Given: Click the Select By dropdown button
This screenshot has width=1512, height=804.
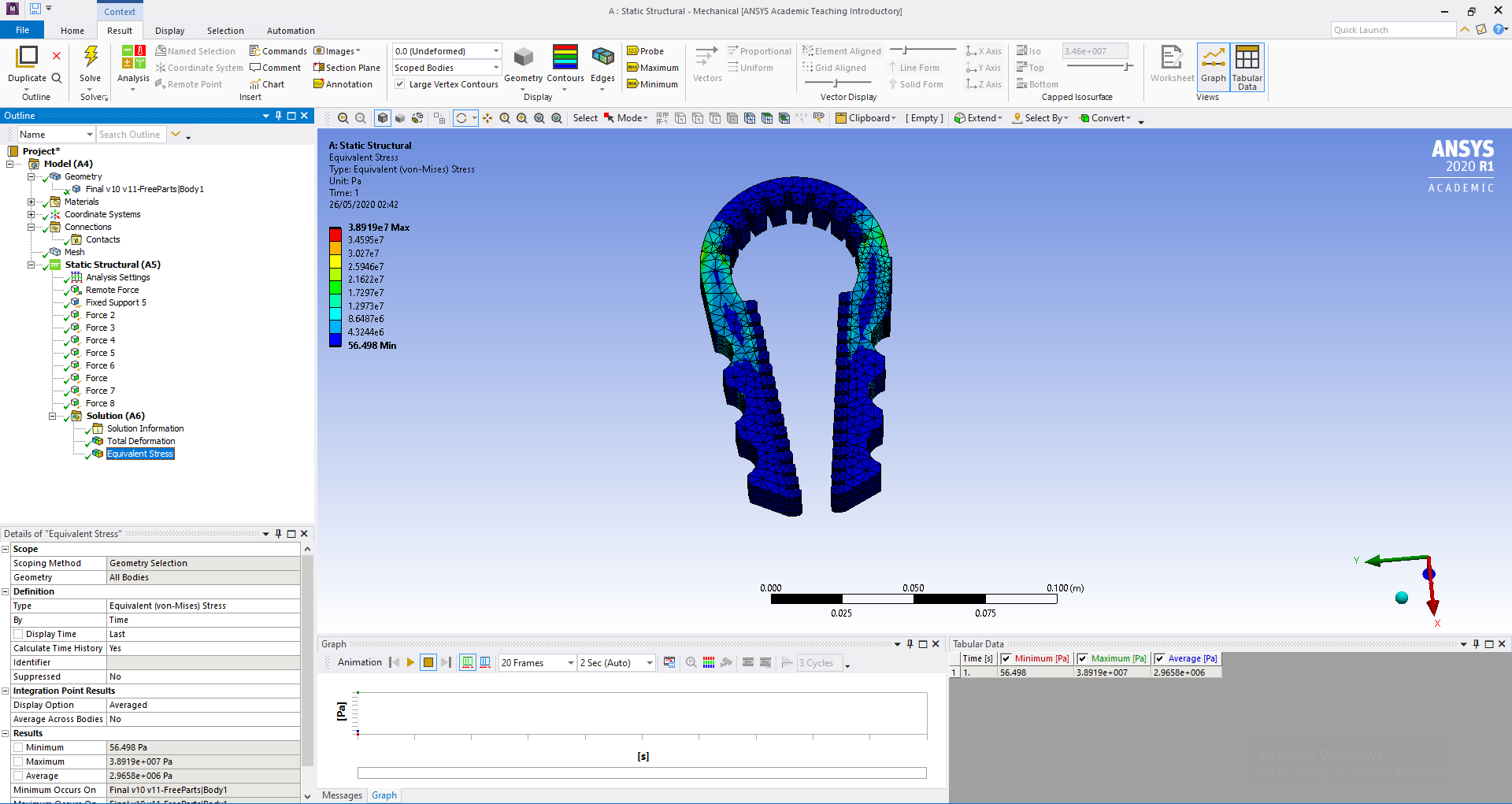Looking at the screenshot, I should click(1040, 118).
